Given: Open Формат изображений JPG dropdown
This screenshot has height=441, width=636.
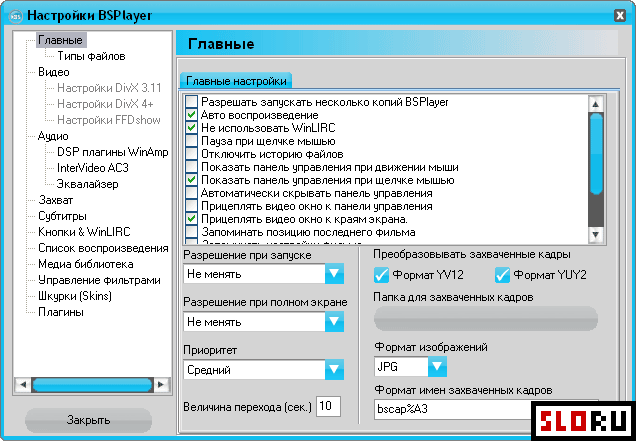Looking at the screenshot, I should (437, 366).
